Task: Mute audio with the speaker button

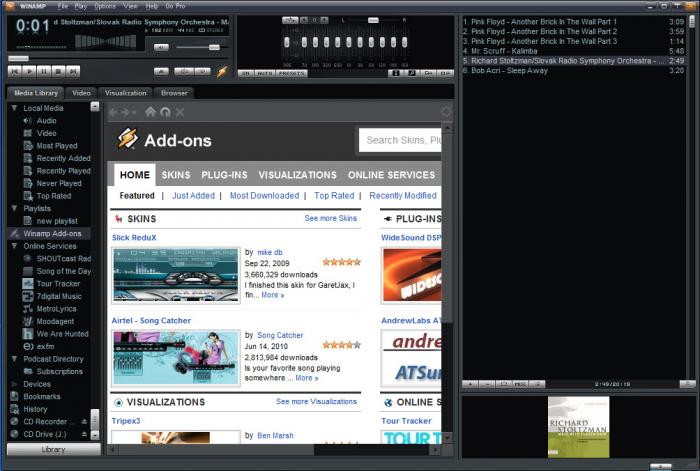Action: tap(161, 47)
